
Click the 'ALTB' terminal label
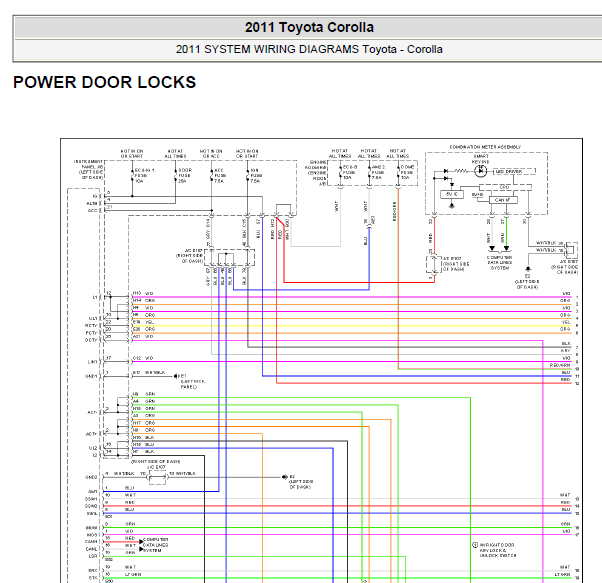(x=92, y=203)
